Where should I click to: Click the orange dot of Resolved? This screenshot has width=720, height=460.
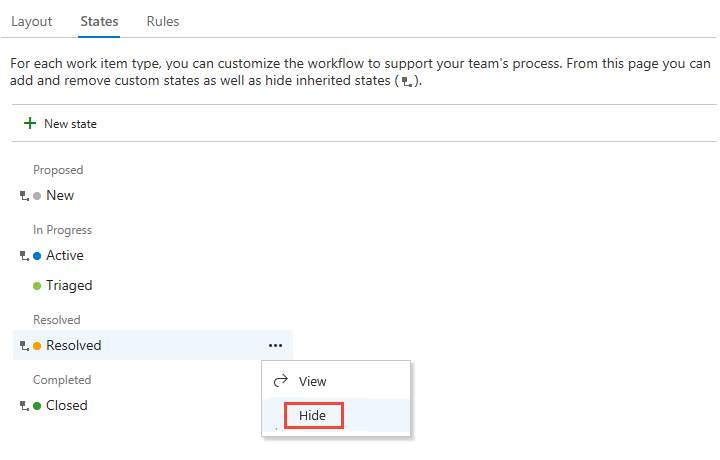tap(37, 346)
